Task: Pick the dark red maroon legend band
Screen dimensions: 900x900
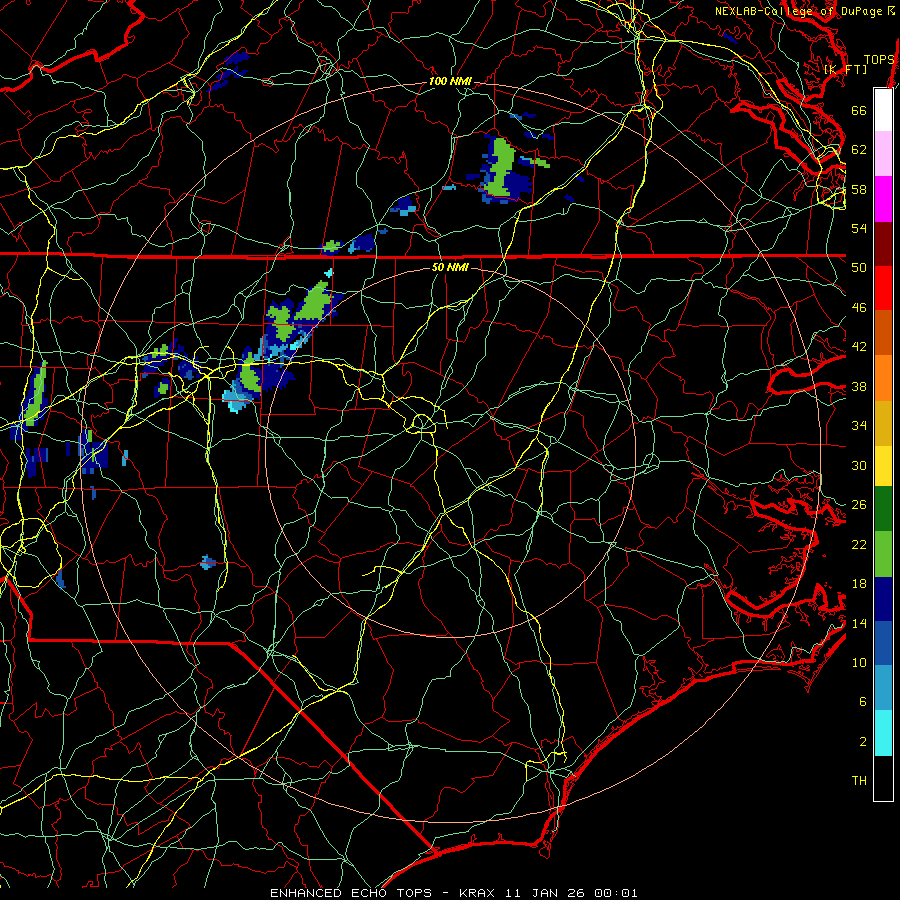Action: [x=883, y=244]
